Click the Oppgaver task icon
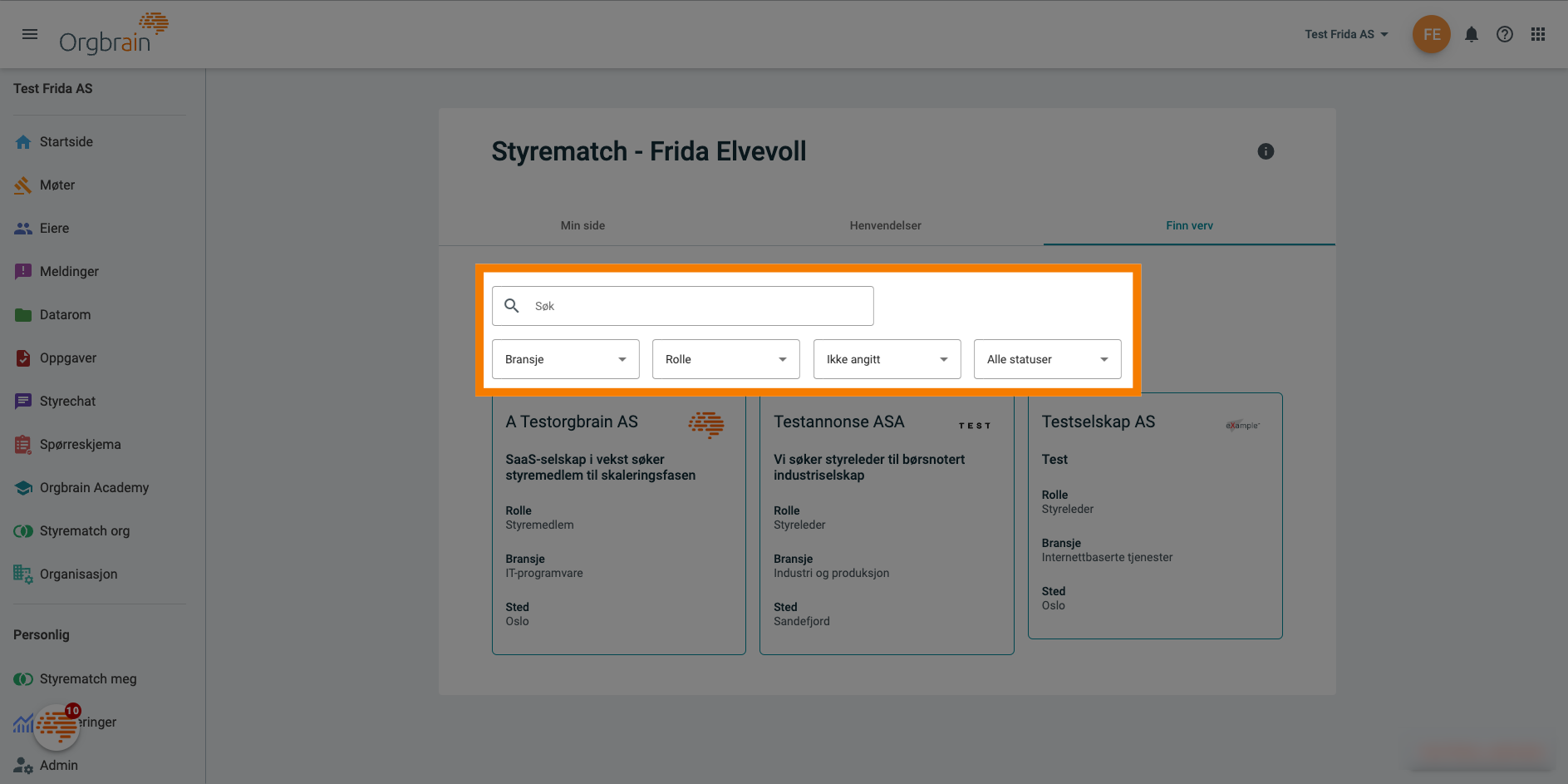The height and width of the screenshot is (784, 1568). click(23, 358)
